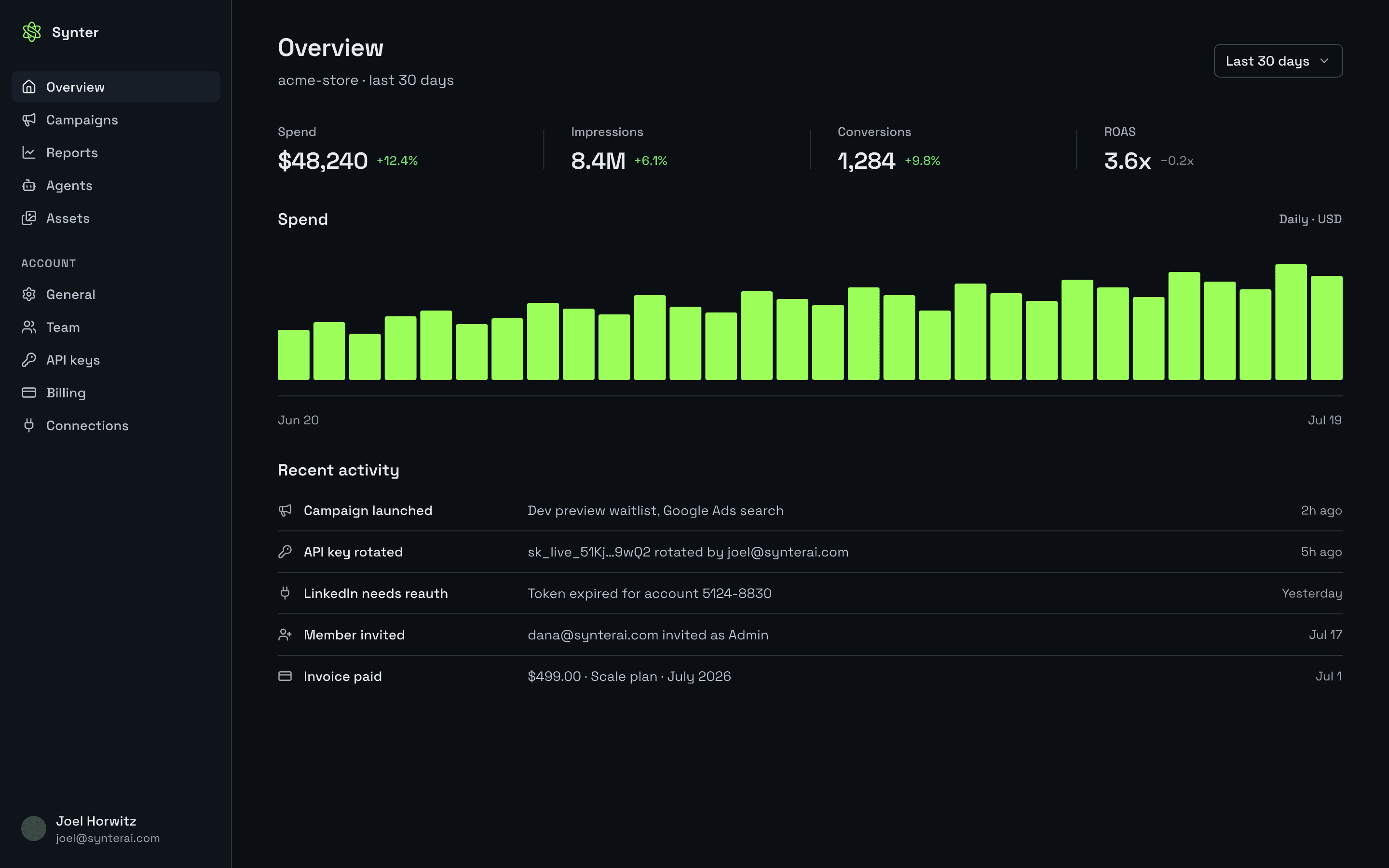
Task: Click the joel@synterai.com email text
Action: coord(108,838)
